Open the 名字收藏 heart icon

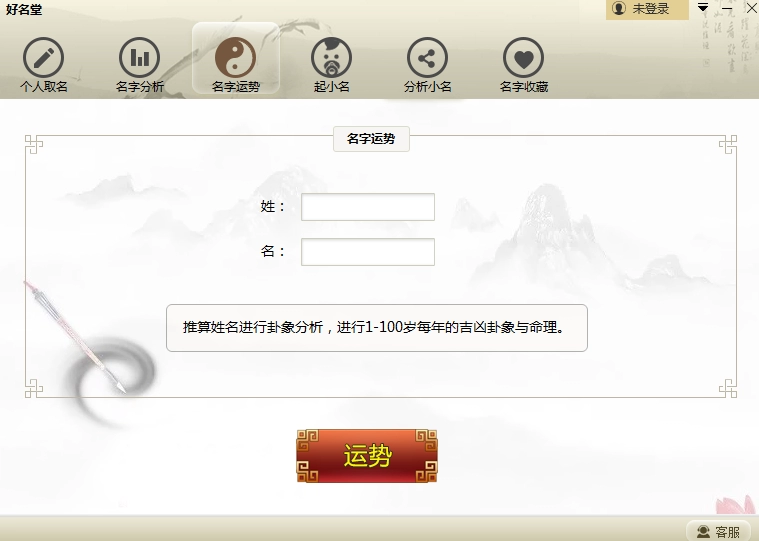523,58
